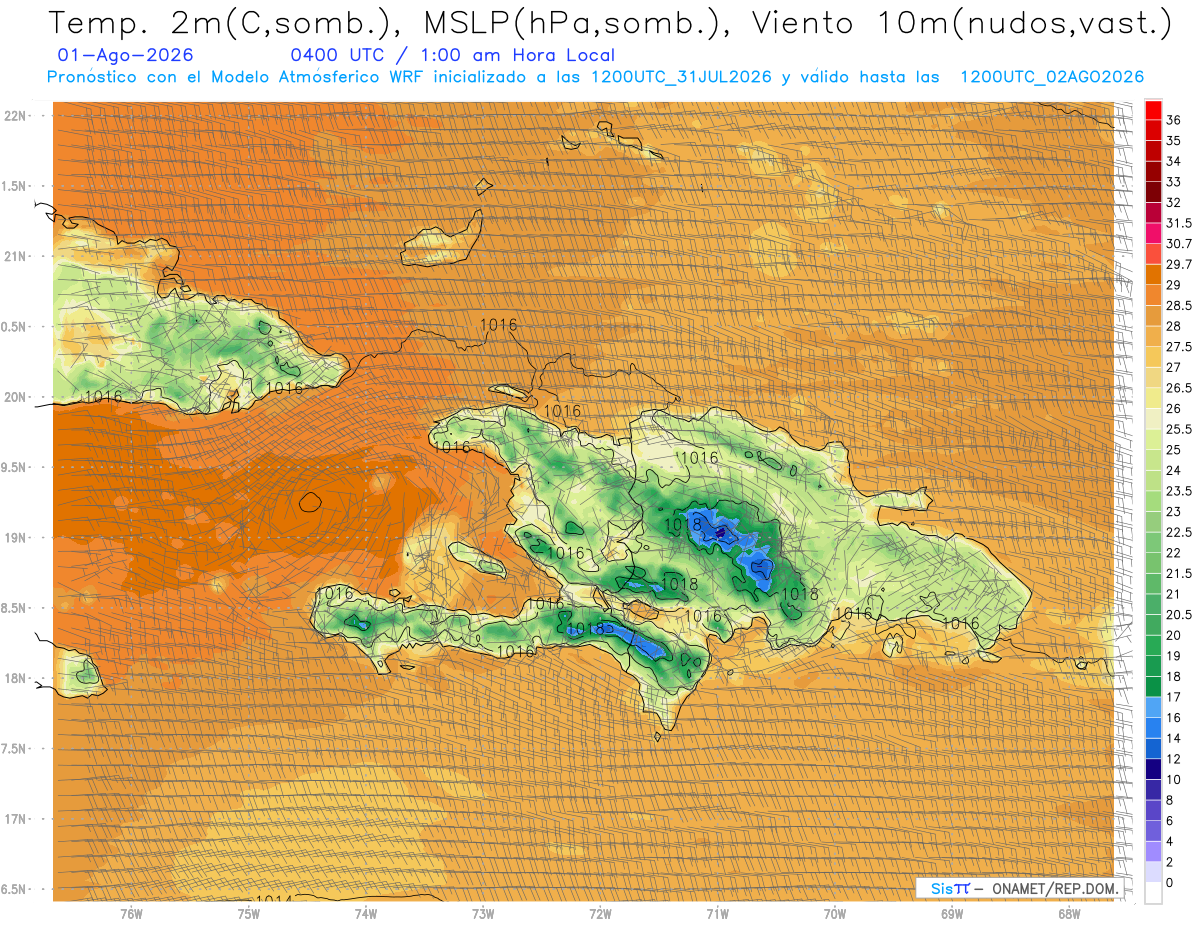Click the '23.5' legend value

coord(1179,491)
